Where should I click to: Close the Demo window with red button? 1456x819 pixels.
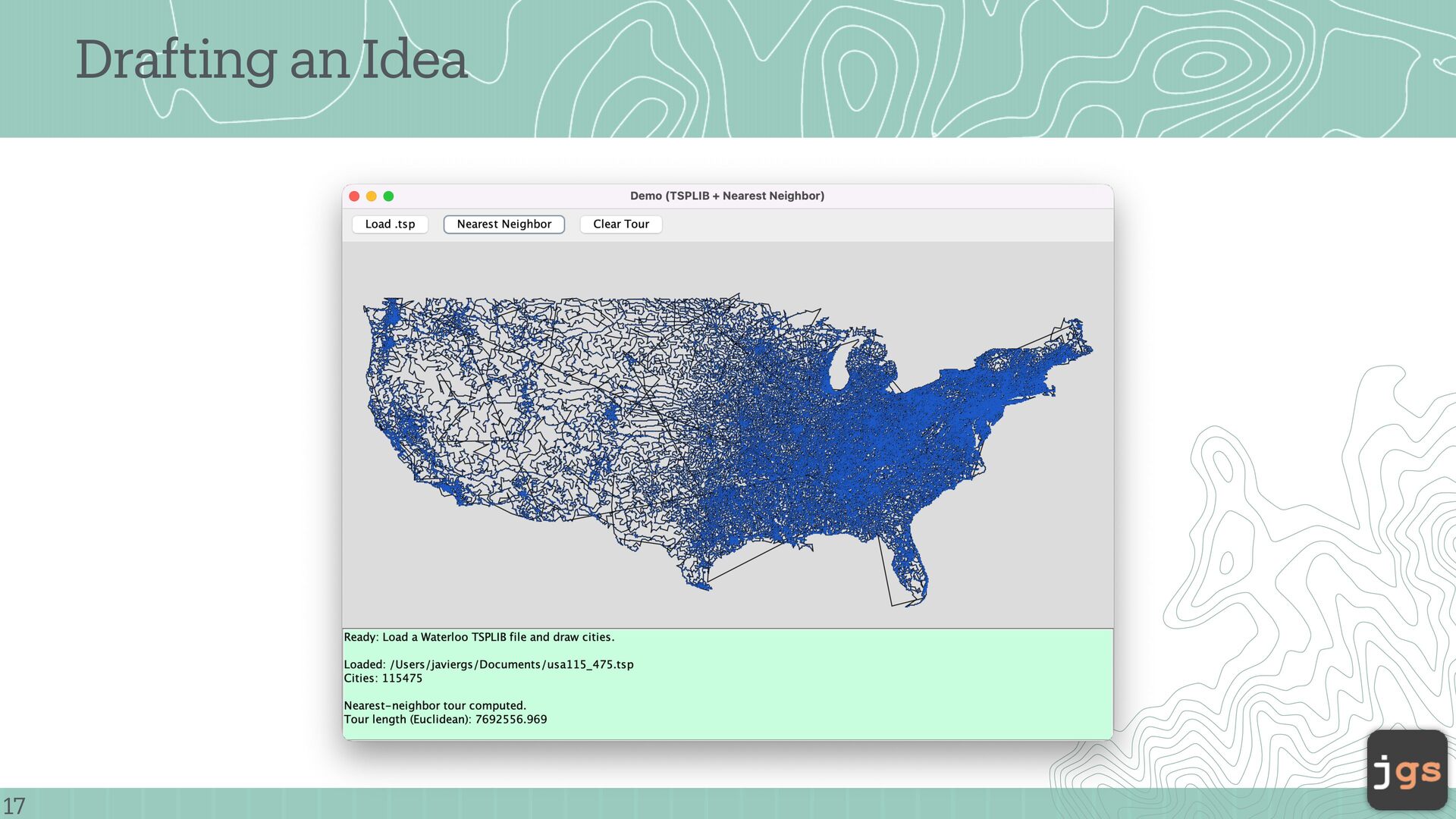click(354, 196)
